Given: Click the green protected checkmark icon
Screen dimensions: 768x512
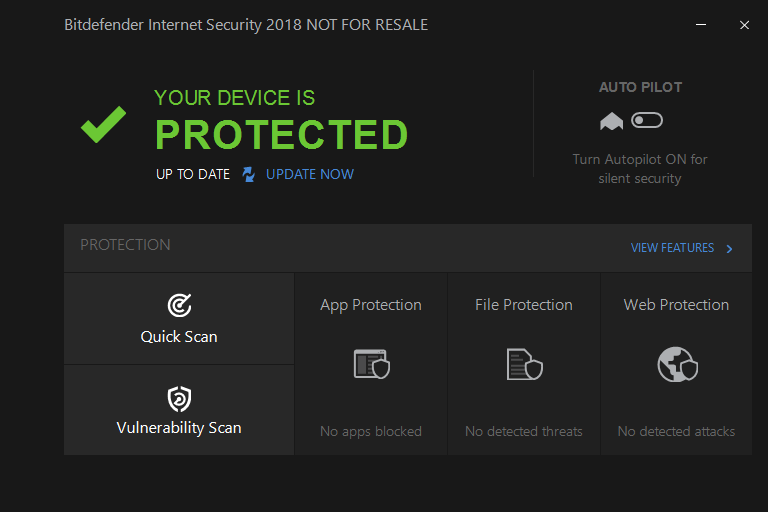Looking at the screenshot, I should point(103,124).
